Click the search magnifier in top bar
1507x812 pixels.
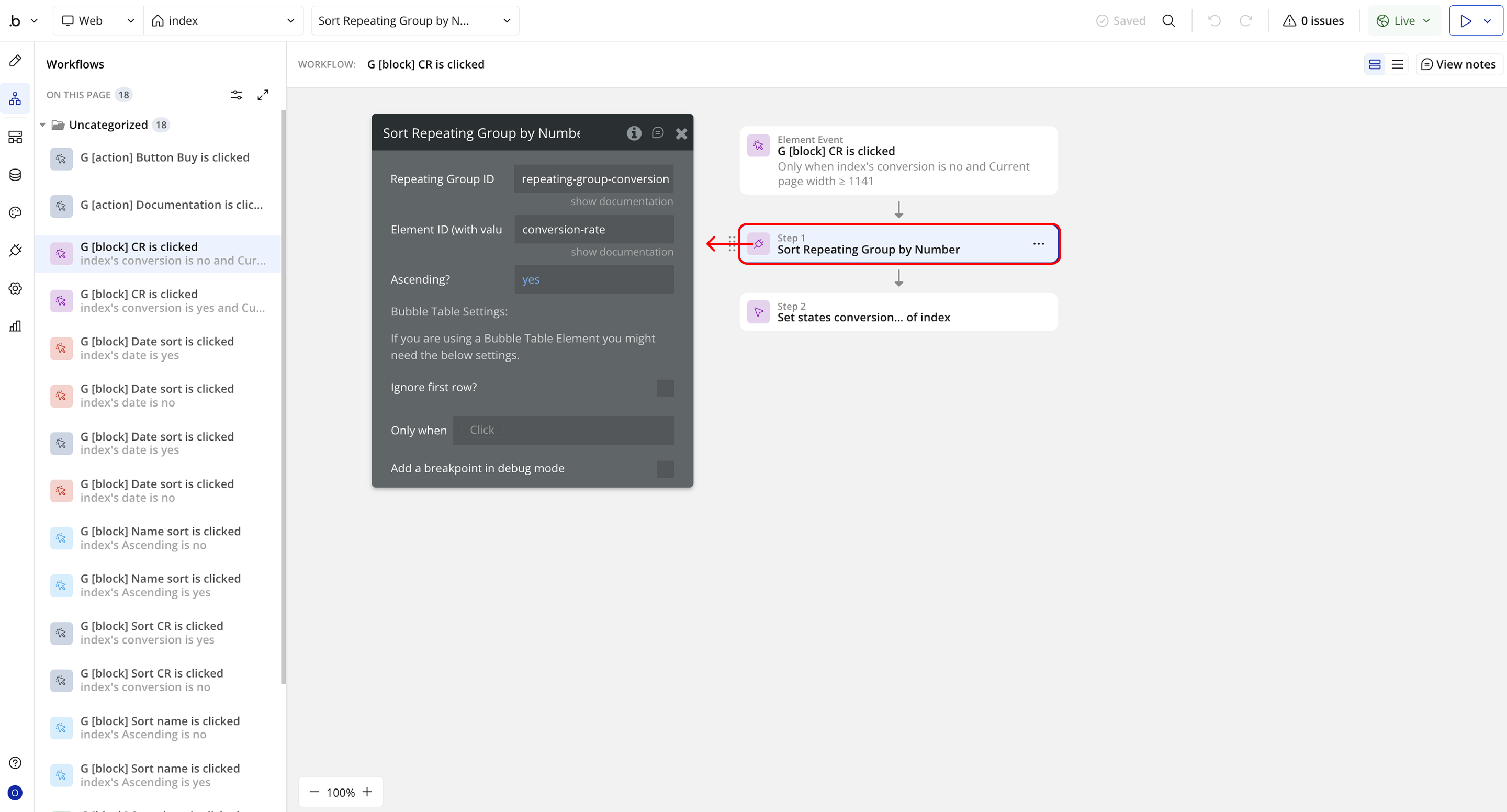click(1168, 21)
